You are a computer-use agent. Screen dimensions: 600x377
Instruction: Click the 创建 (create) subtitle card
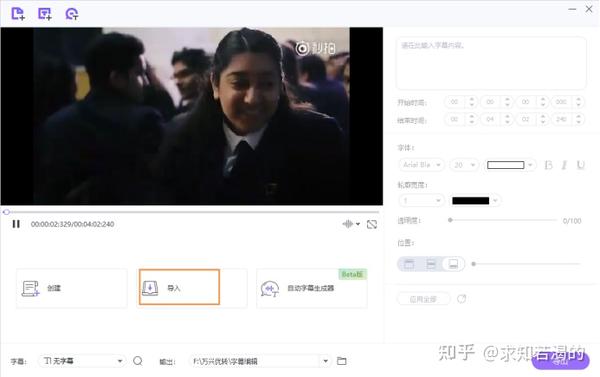tap(72, 288)
